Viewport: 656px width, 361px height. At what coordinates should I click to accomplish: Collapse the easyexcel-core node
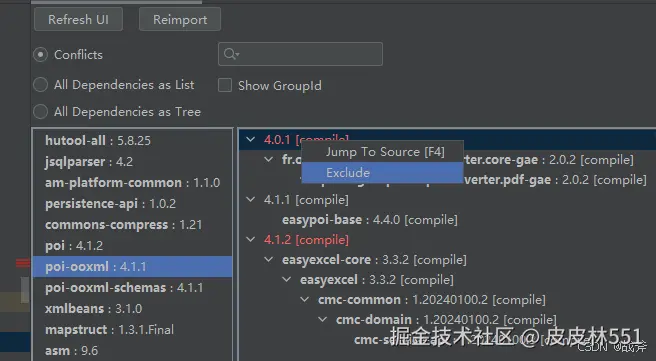pos(269,260)
